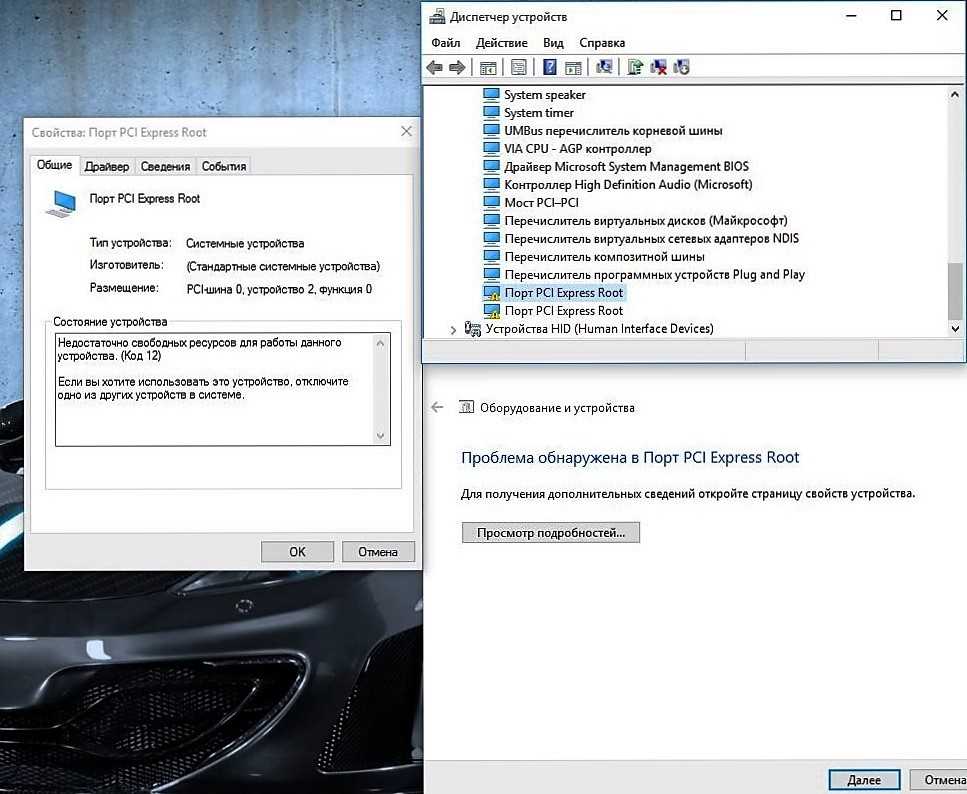967x794 pixels.
Task: Click the computer icon in the properties dialog
Action: [60, 204]
